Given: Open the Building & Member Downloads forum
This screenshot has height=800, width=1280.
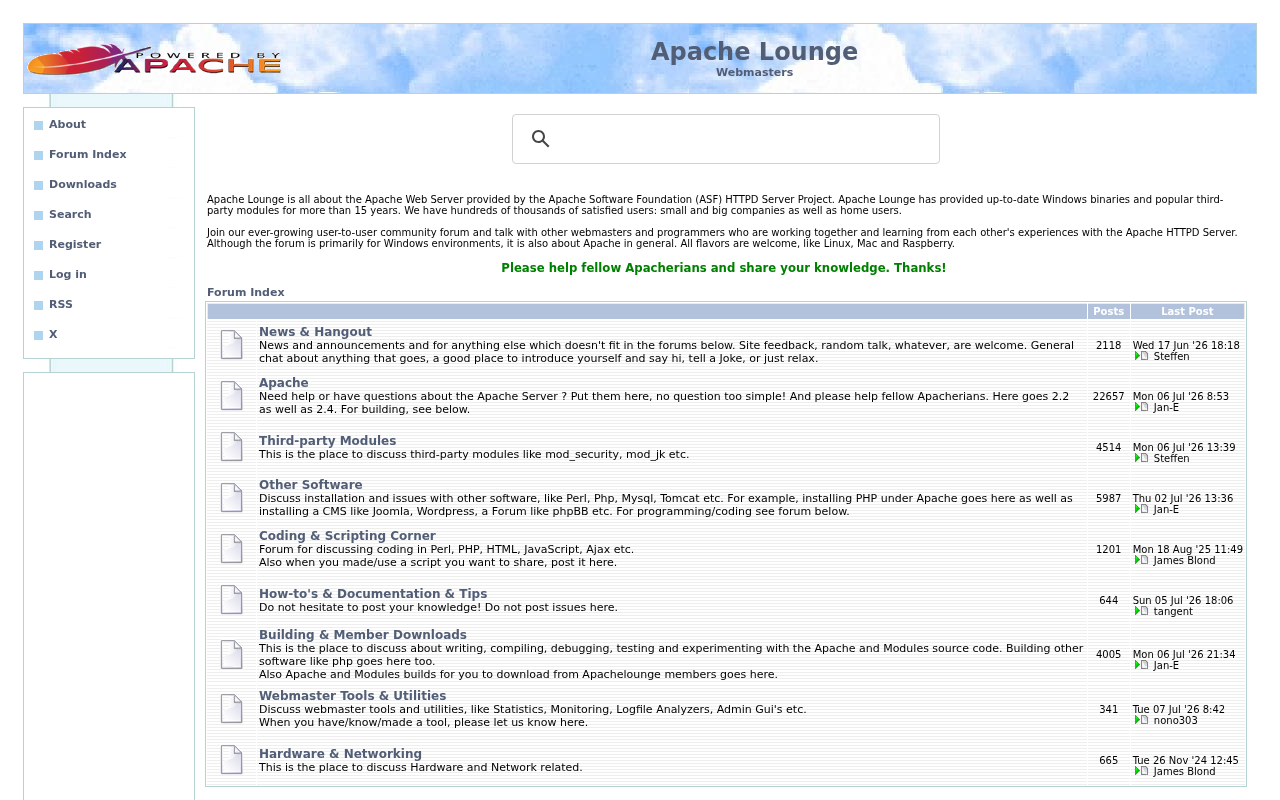Looking at the screenshot, I should [363, 635].
